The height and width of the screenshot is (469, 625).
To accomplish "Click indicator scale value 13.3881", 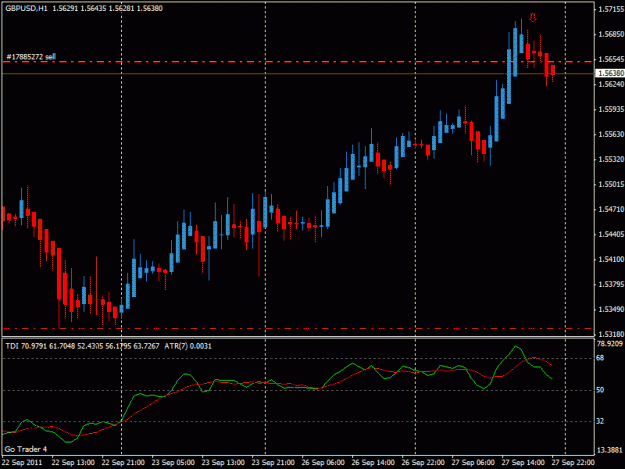I will (609, 450).
